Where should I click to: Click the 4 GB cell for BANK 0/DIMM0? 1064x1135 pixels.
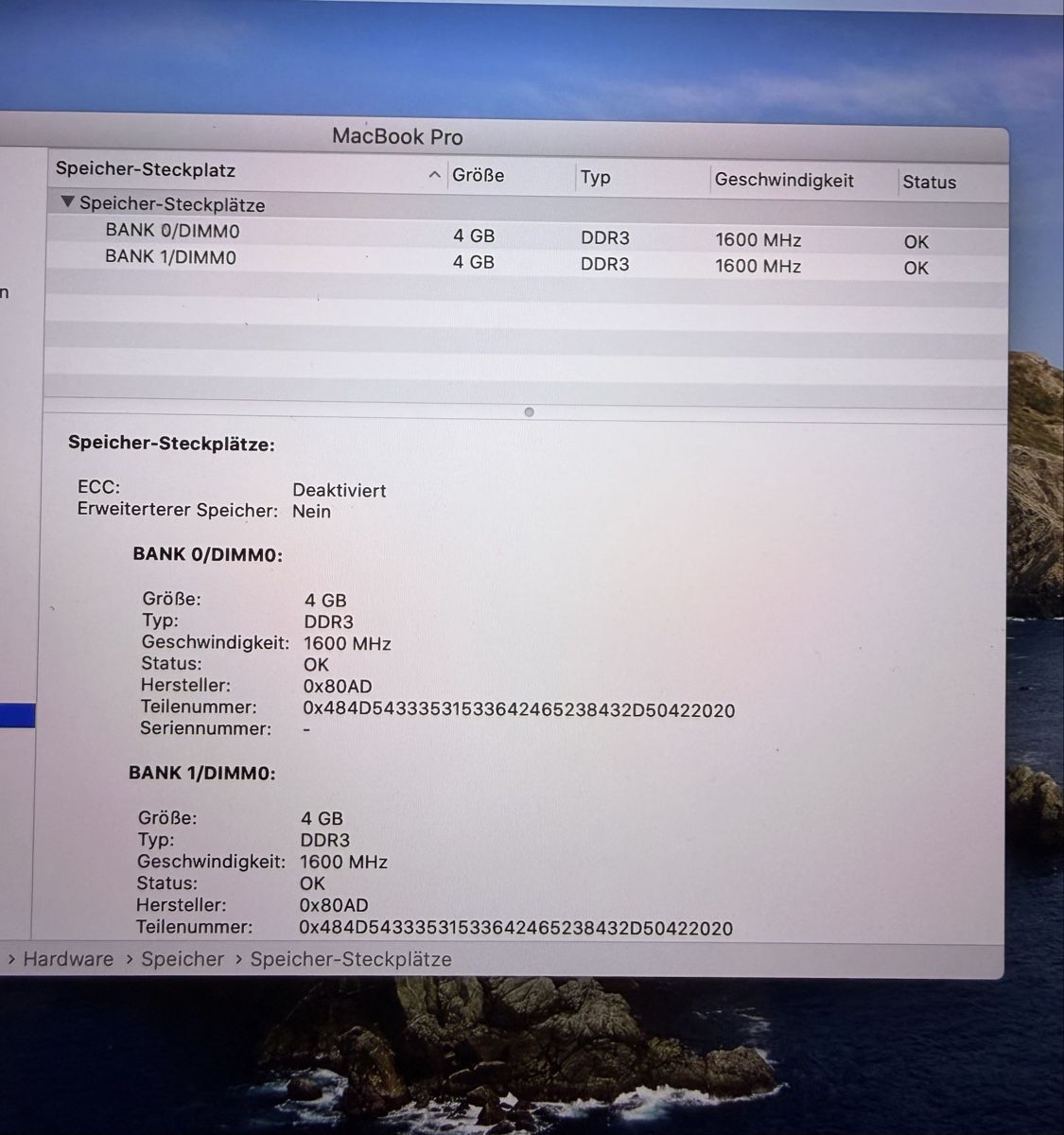click(x=474, y=236)
